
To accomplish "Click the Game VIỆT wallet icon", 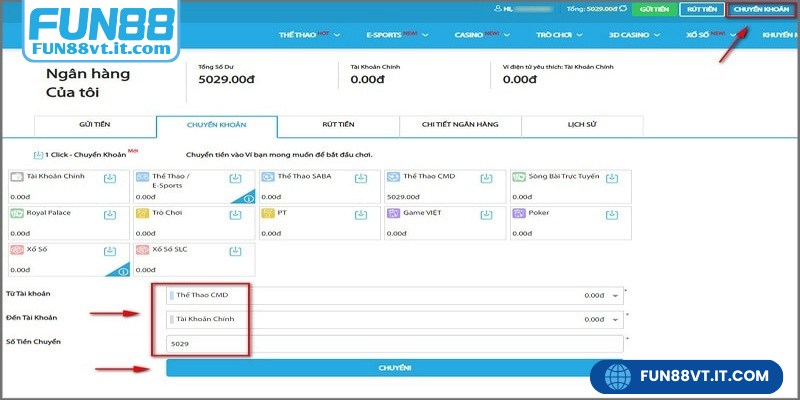I will click(x=393, y=213).
